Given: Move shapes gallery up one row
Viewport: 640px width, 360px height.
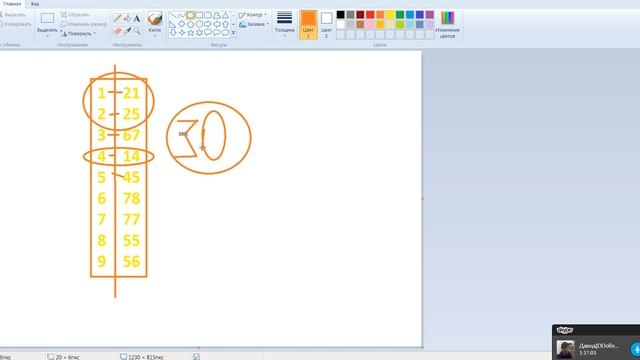Looking at the screenshot, I should coord(233,16).
